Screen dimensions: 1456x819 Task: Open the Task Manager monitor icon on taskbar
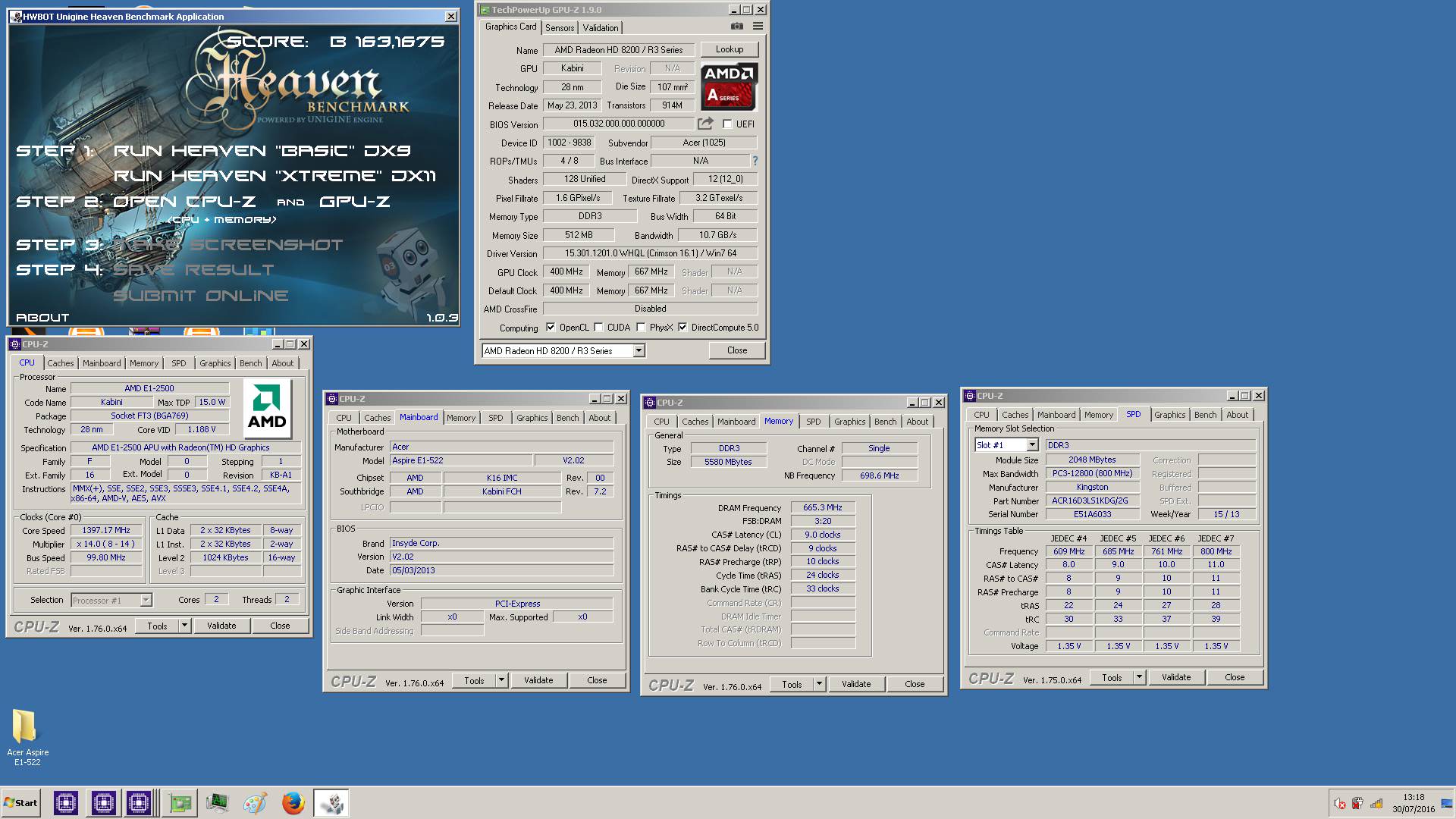click(218, 803)
